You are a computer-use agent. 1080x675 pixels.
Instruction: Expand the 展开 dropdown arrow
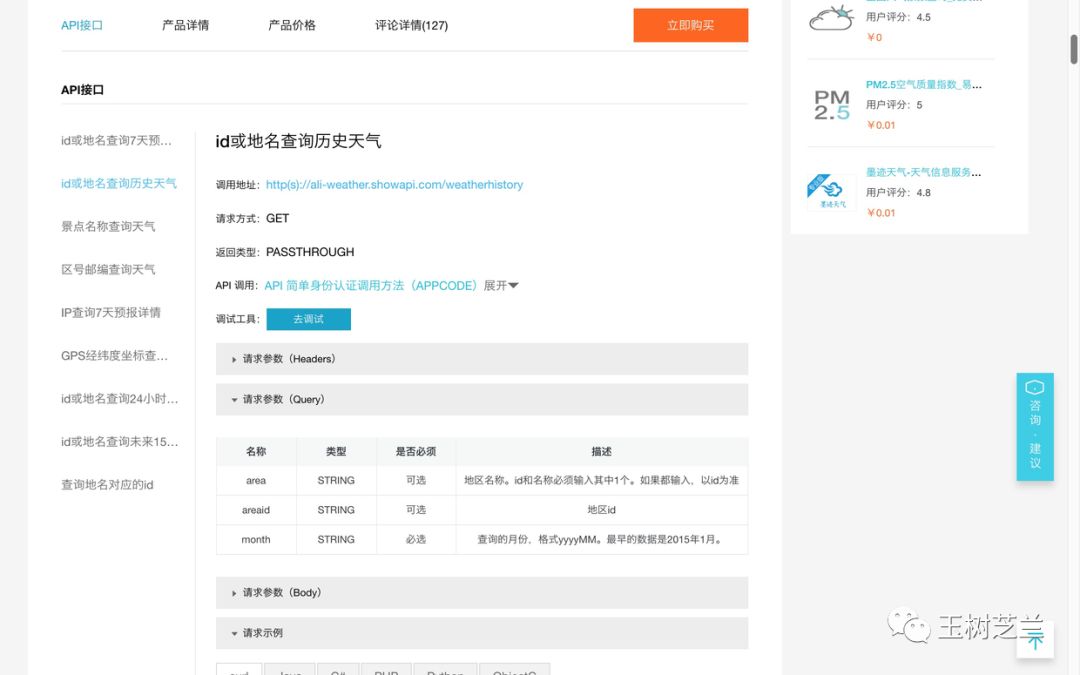coord(513,286)
